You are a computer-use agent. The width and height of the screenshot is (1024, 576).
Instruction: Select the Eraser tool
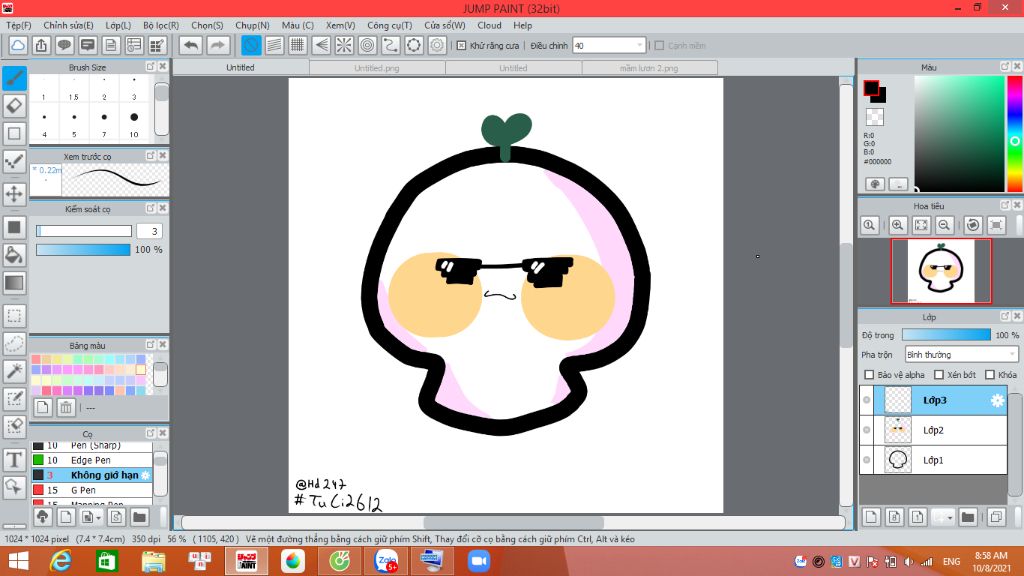click(x=14, y=105)
